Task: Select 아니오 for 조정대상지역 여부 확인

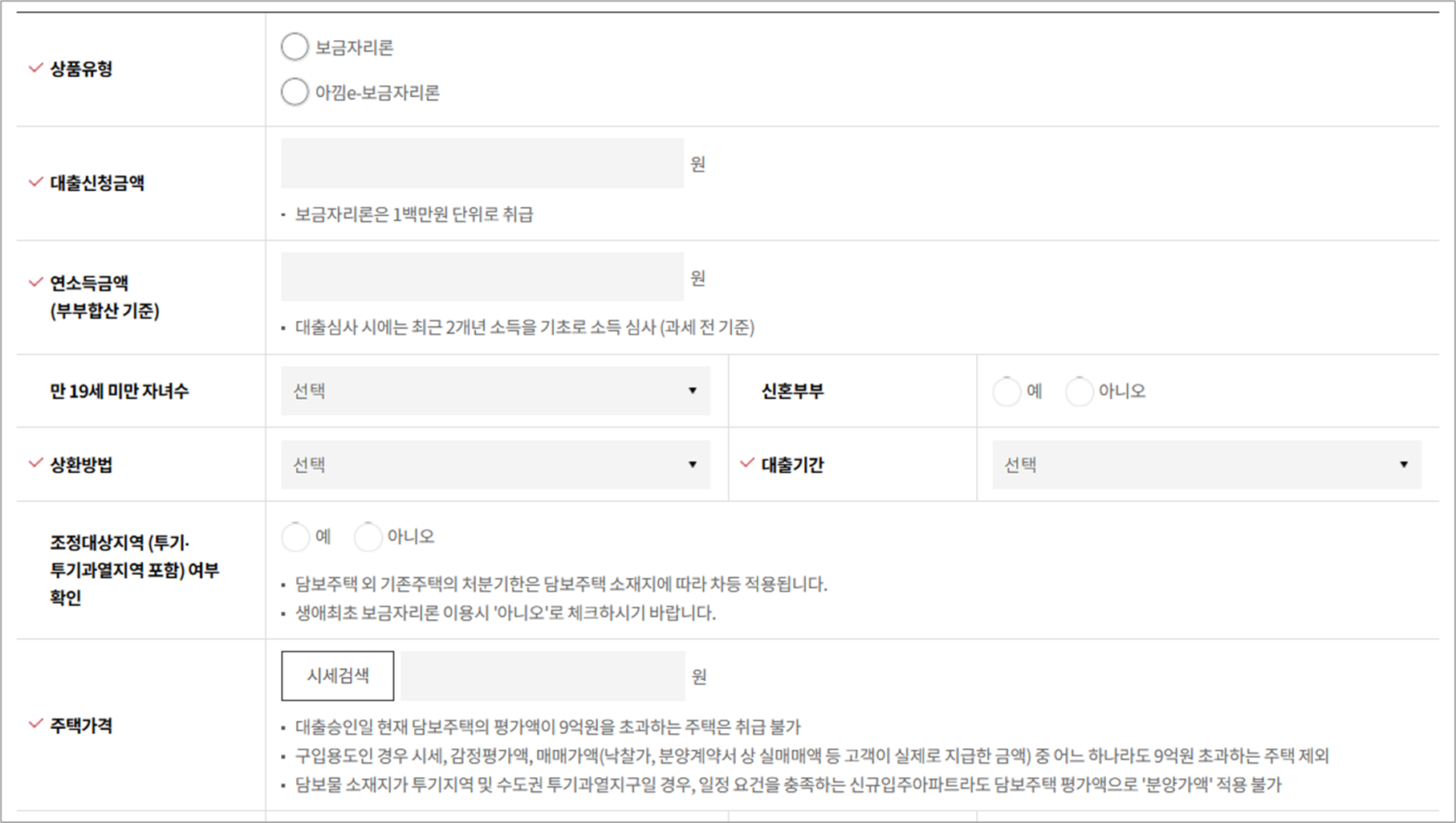Action: click(x=368, y=537)
